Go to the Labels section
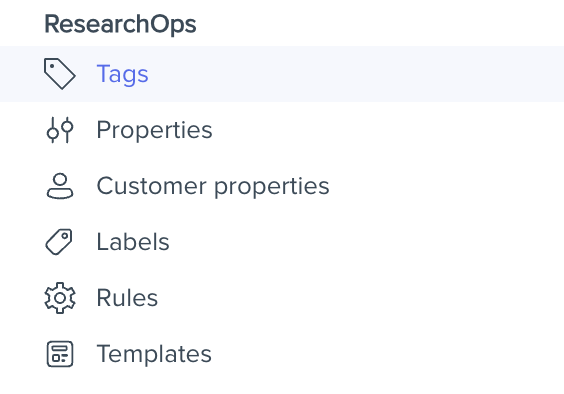This screenshot has height=394, width=564. [133, 242]
